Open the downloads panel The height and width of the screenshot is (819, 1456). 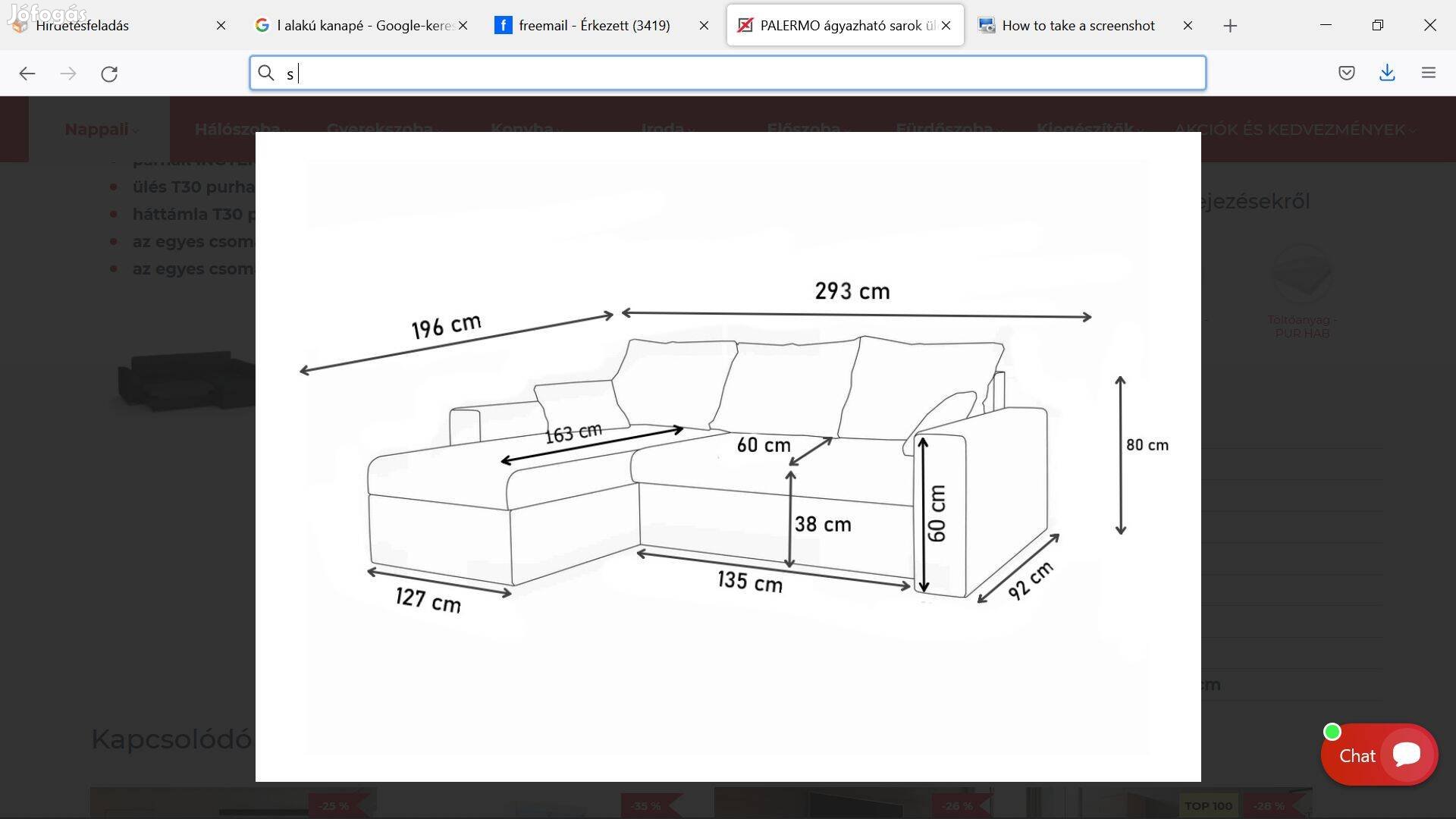coord(1387,73)
